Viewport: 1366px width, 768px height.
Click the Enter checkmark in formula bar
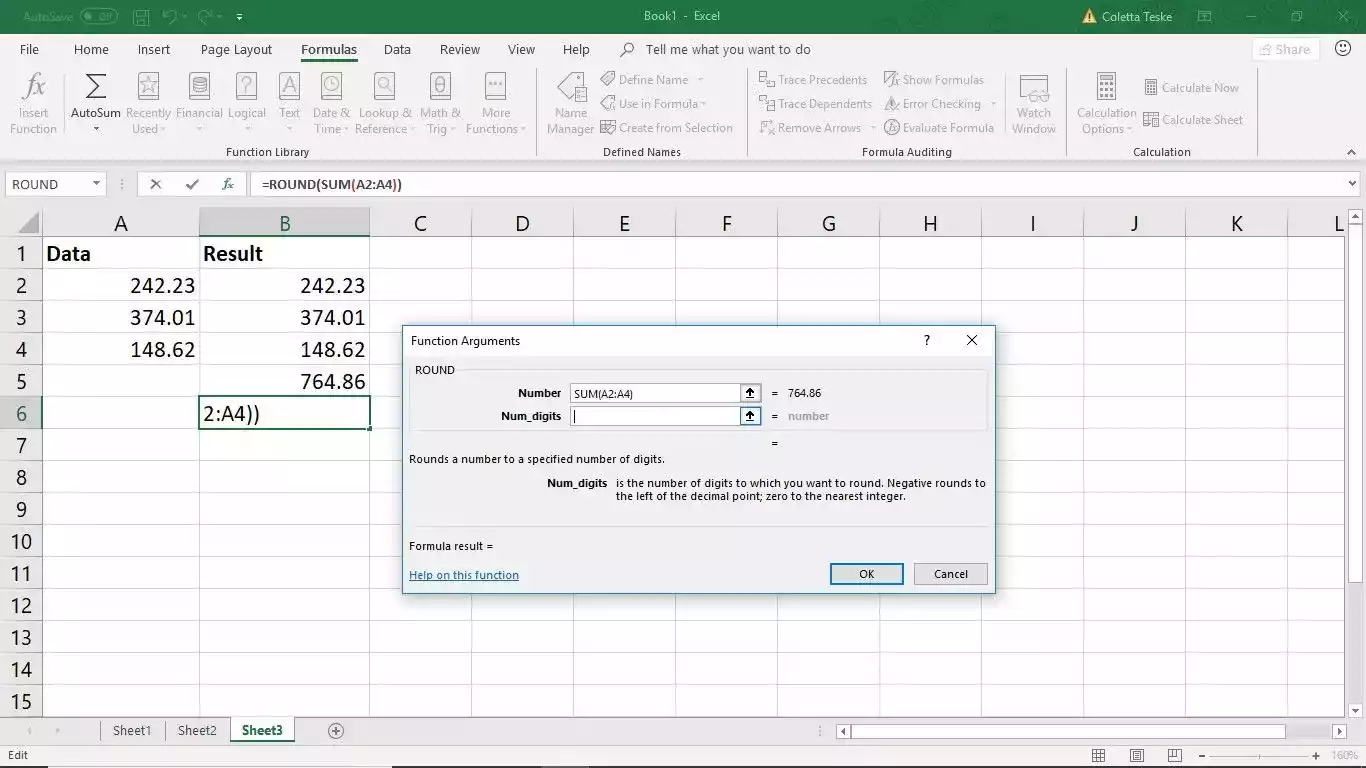(192, 184)
